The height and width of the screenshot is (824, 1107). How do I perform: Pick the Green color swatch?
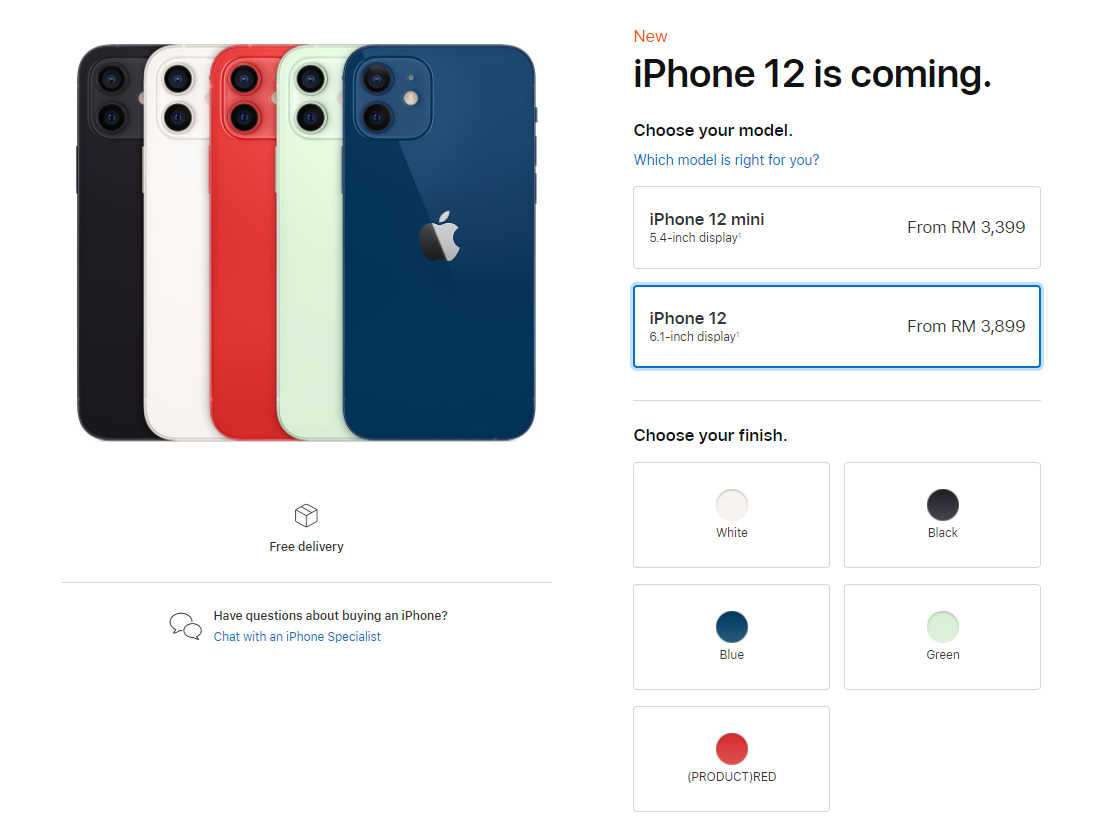point(943,626)
